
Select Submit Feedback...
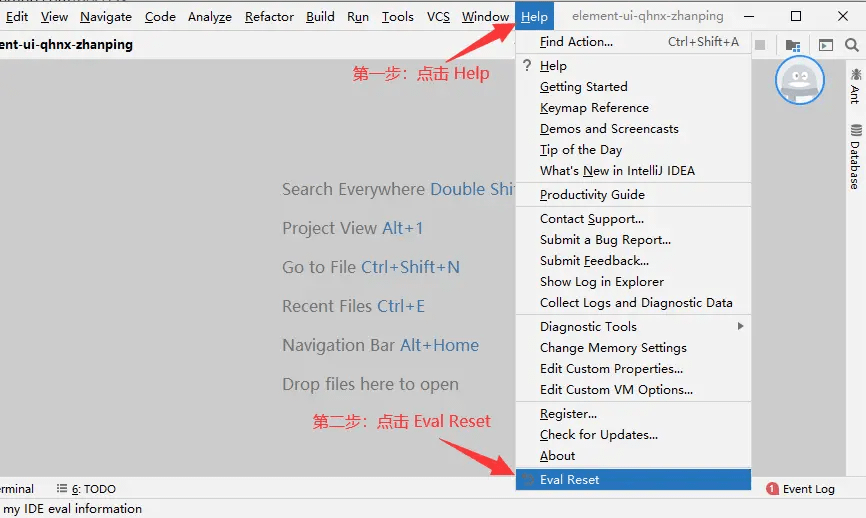pyautogui.click(x=633, y=261)
